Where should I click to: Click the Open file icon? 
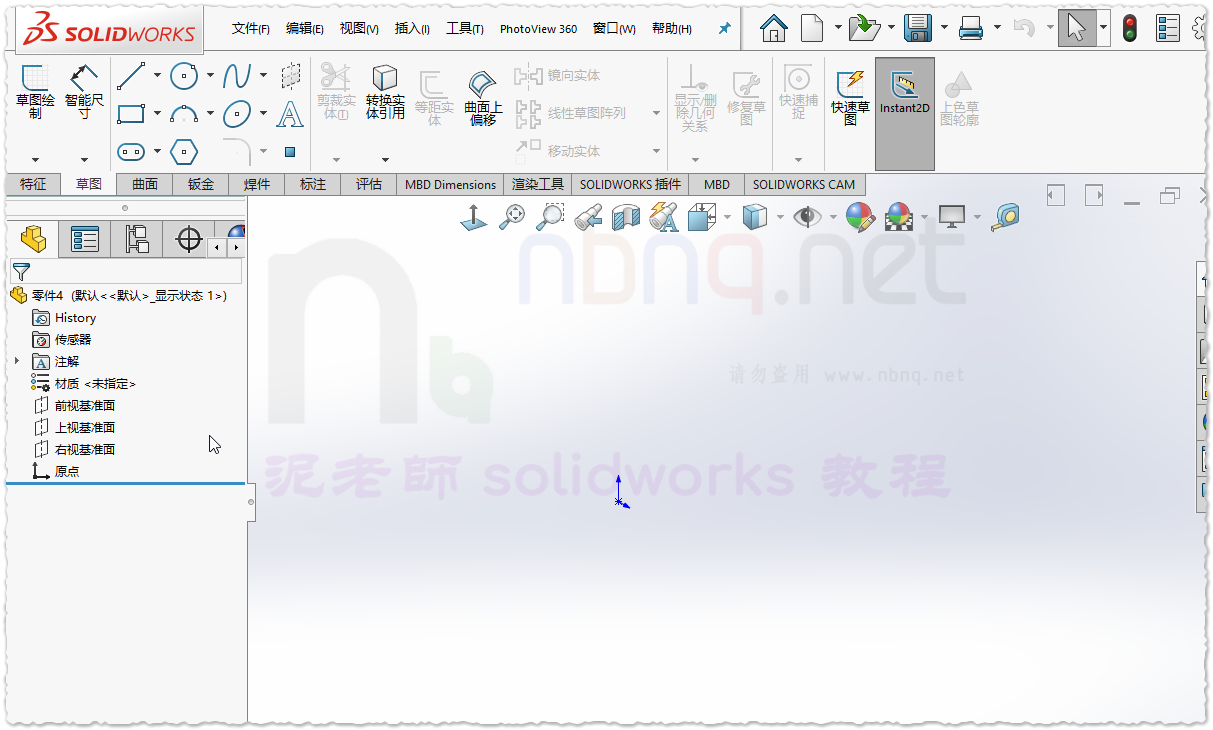(864, 28)
